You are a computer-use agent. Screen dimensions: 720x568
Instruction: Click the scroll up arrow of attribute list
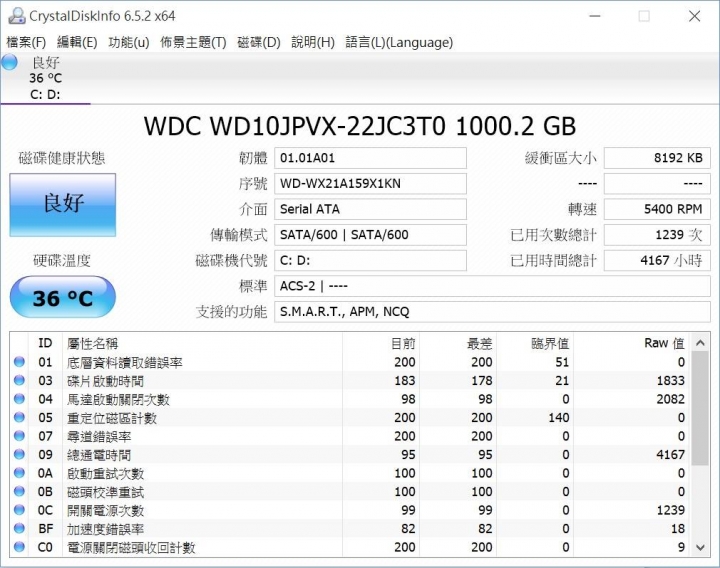click(700, 343)
